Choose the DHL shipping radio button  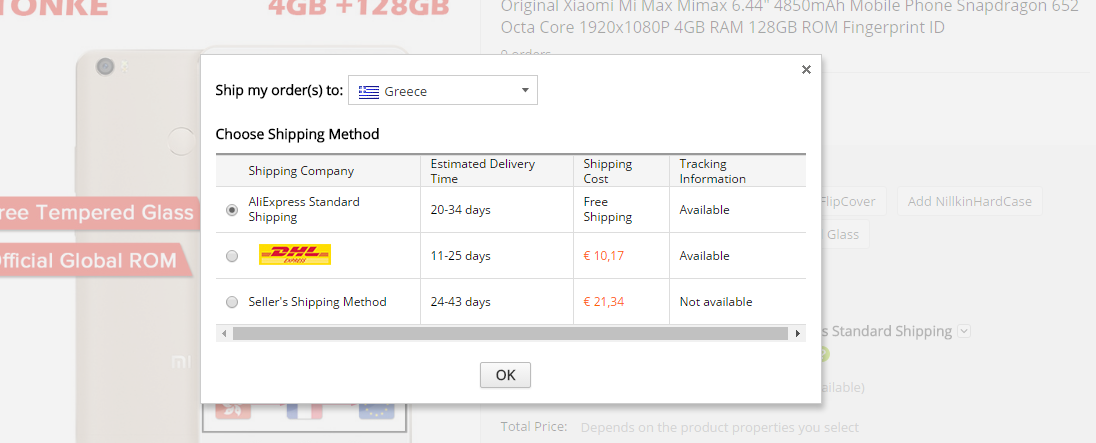[232, 256]
